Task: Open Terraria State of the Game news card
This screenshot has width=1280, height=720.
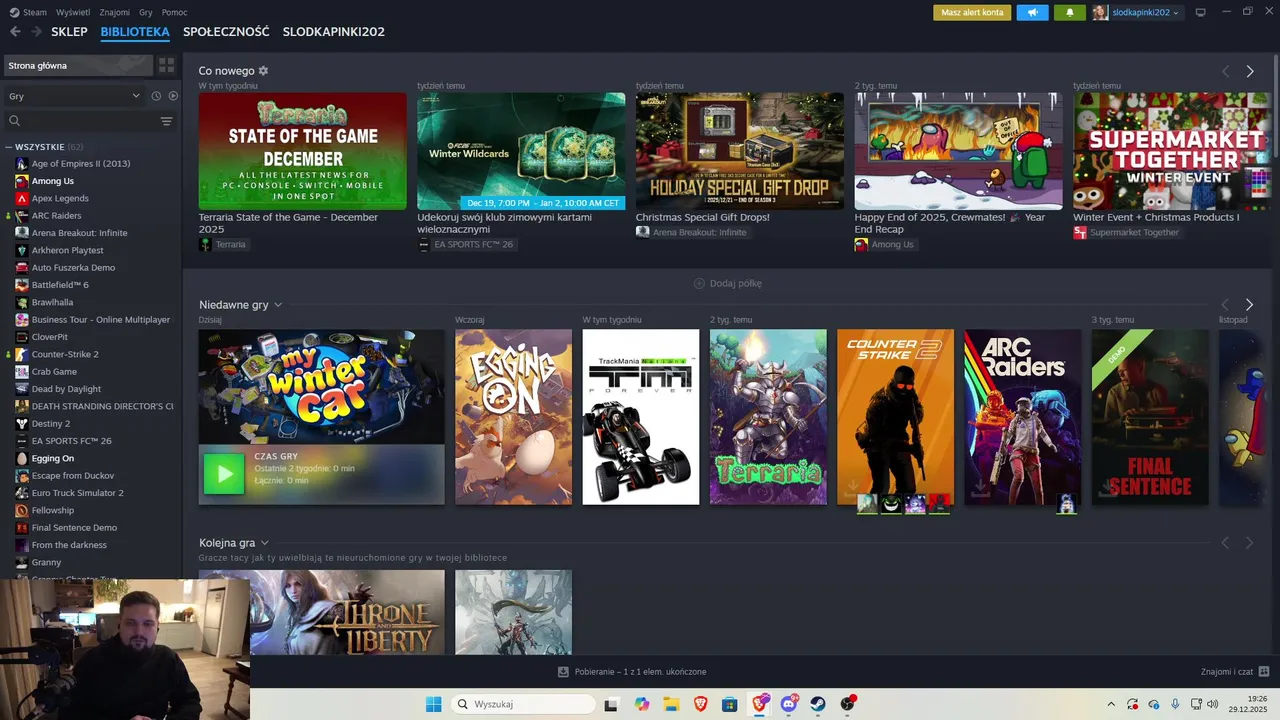Action: point(302,151)
